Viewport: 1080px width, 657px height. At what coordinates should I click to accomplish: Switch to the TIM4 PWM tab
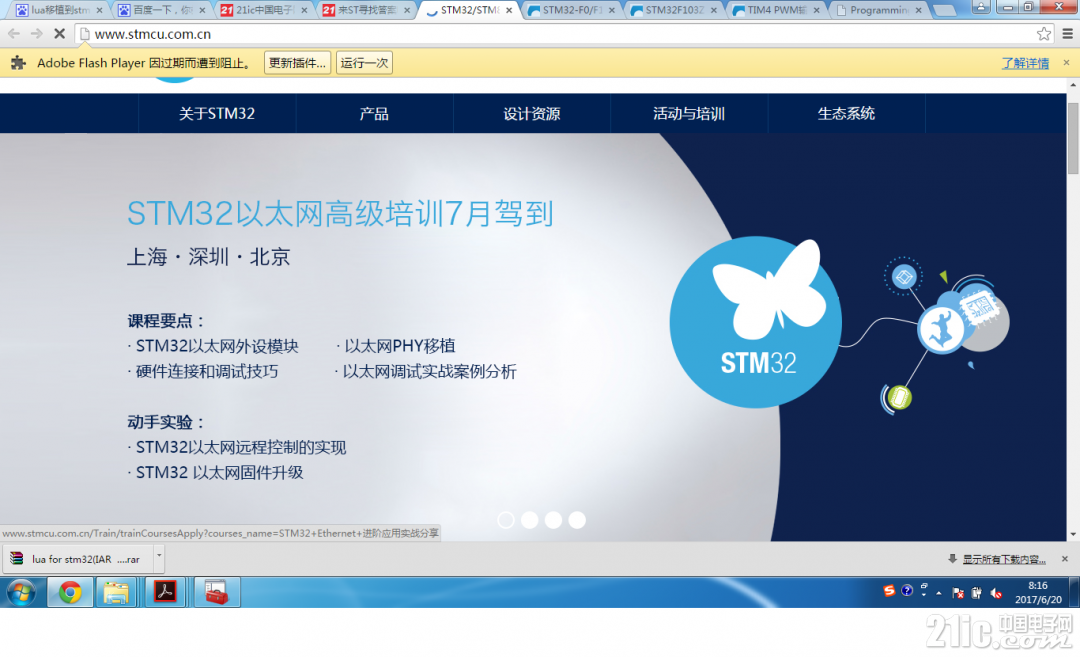(x=776, y=10)
